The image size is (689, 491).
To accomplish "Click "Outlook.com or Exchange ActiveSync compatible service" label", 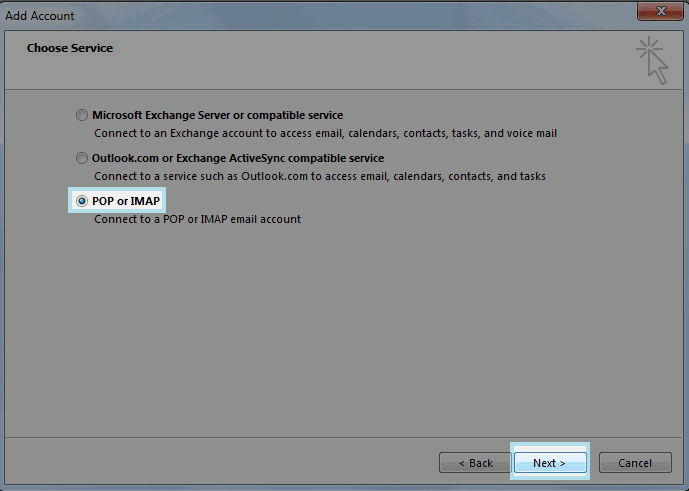I will [237, 159].
